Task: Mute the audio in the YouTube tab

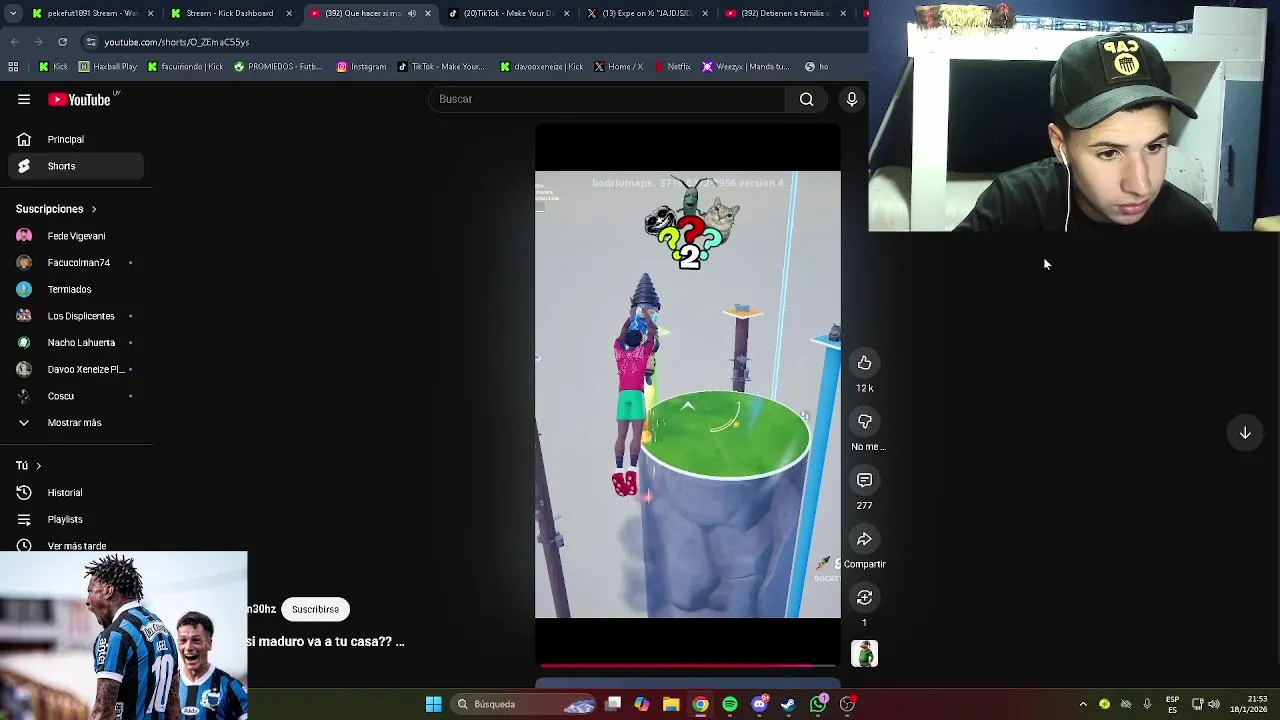Action: pyautogui.click(x=412, y=14)
